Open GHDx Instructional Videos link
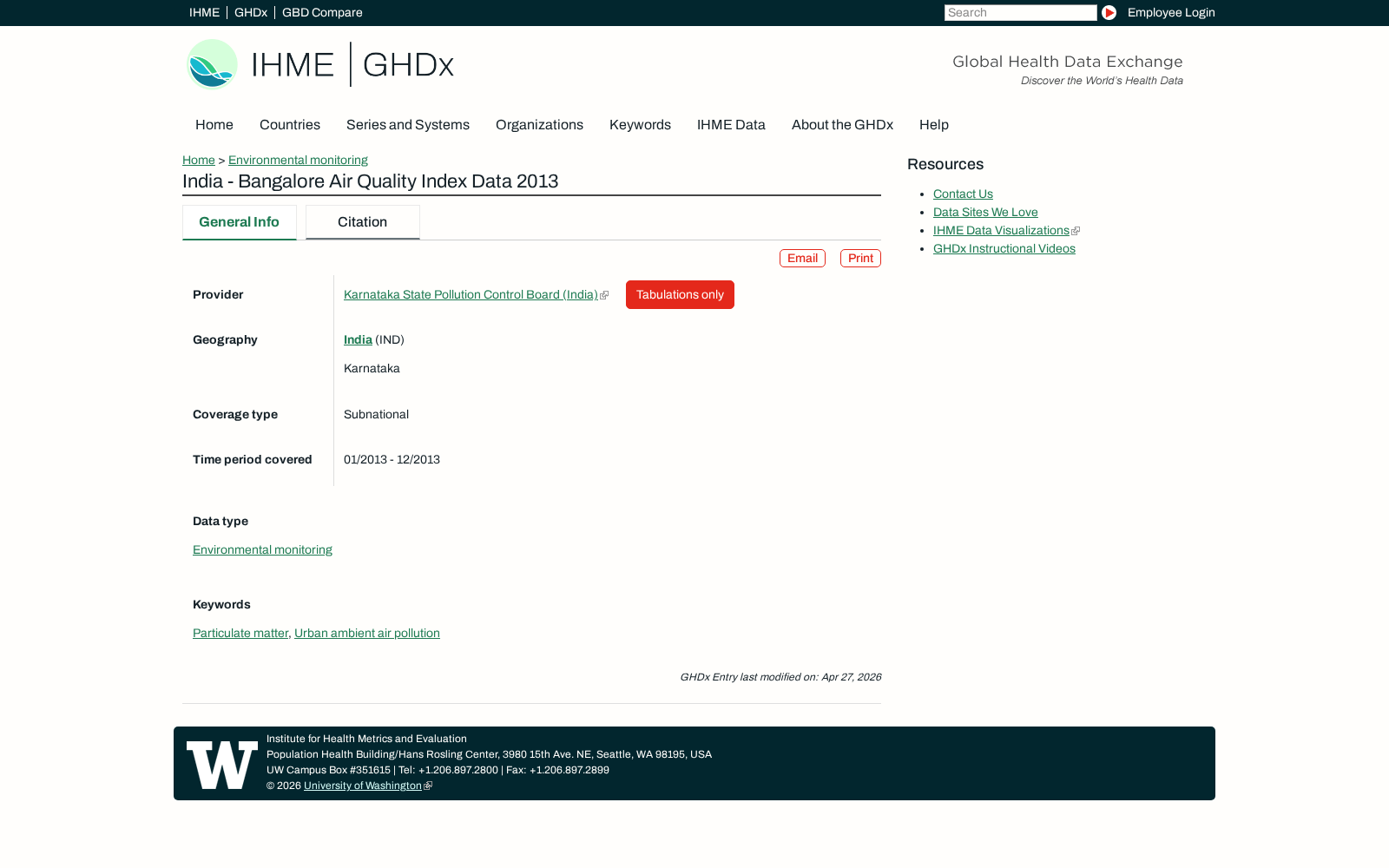The width and height of the screenshot is (1389, 868). click(1004, 248)
